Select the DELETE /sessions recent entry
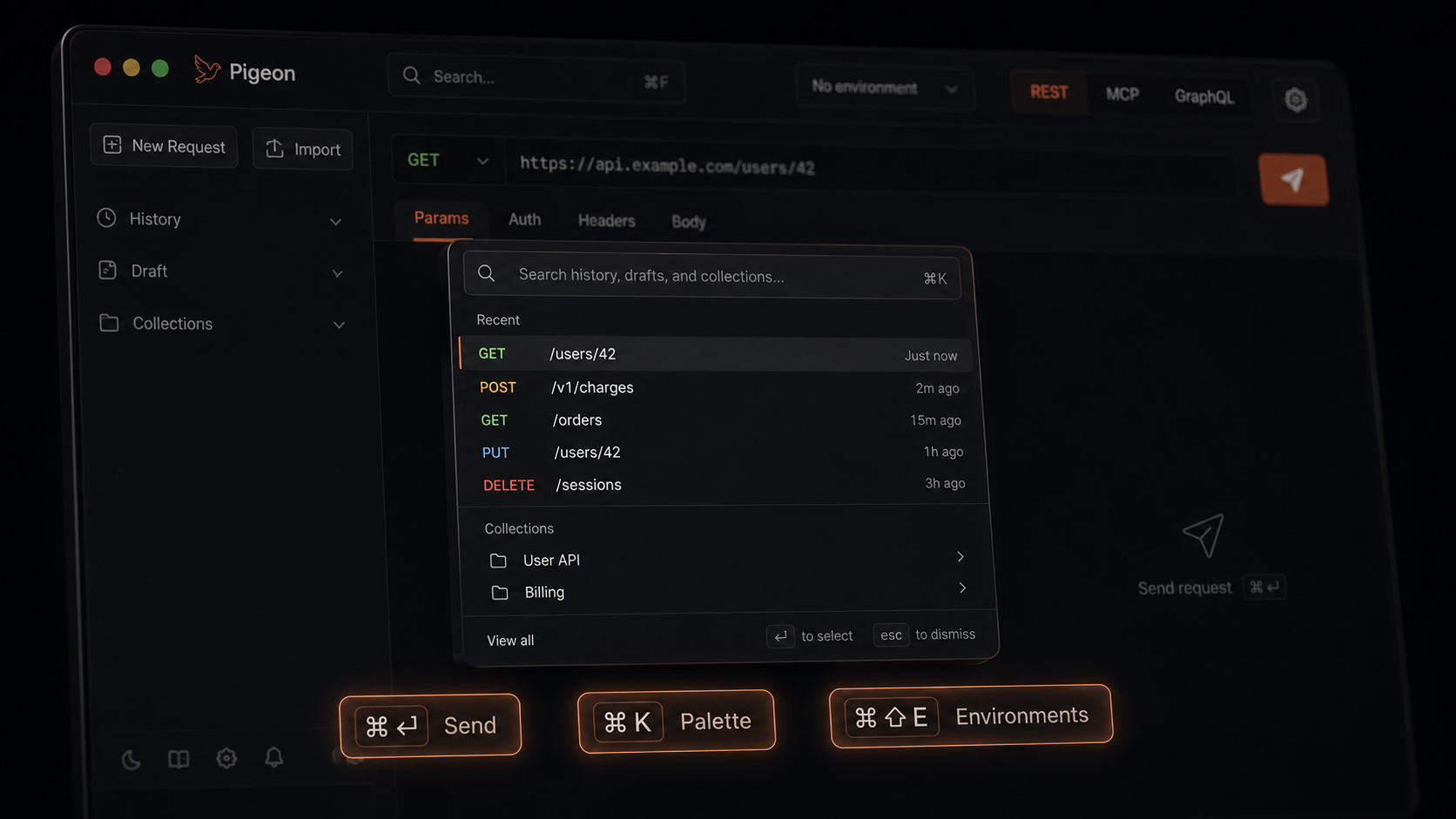1456x819 pixels. click(x=725, y=484)
